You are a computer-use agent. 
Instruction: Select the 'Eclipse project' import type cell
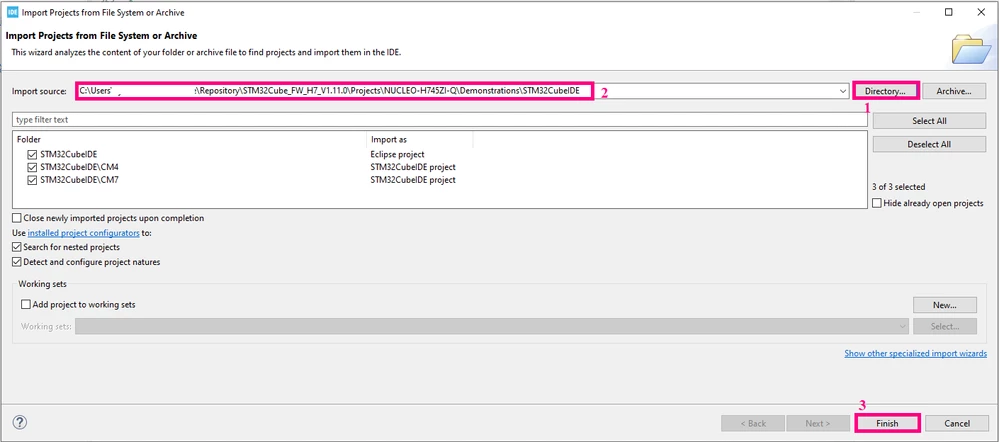tap(397, 154)
